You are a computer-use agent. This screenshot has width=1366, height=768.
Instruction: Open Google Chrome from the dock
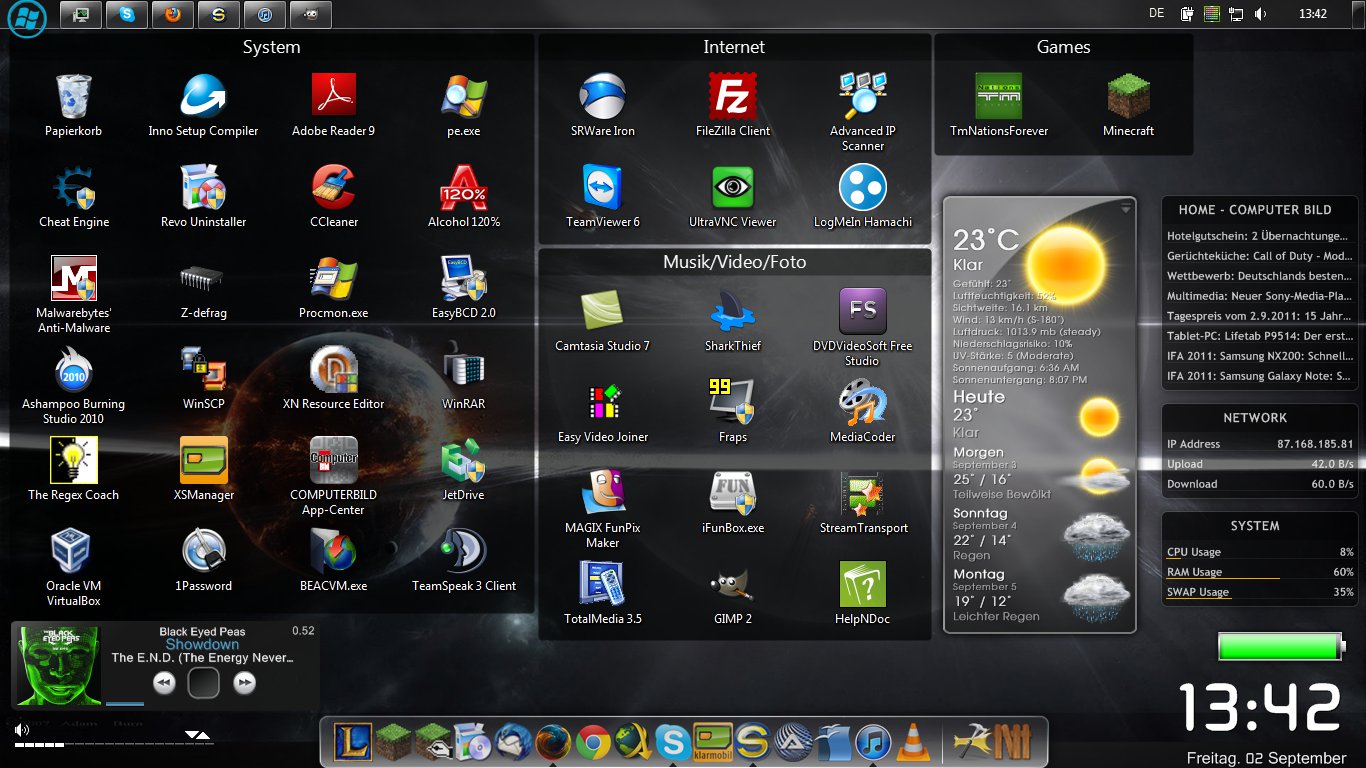tap(593, 742)
